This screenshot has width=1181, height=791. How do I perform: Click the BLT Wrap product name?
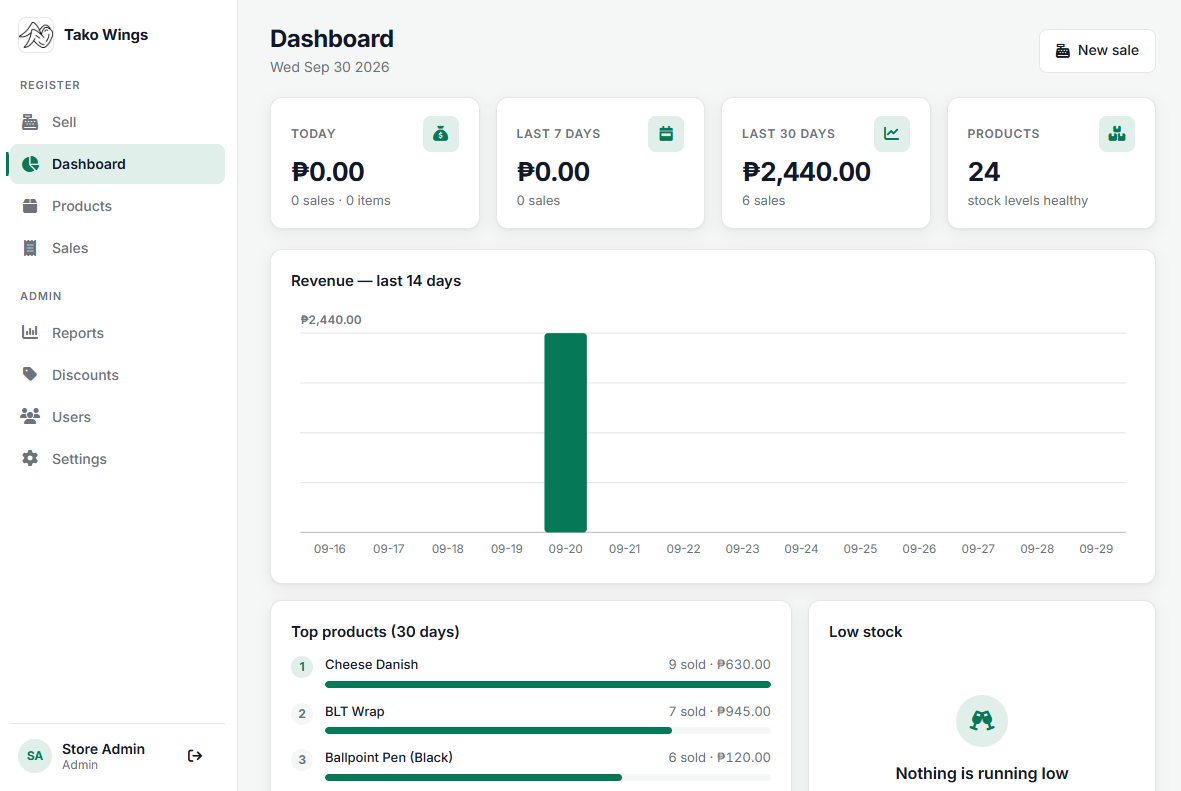coord(355,711)
